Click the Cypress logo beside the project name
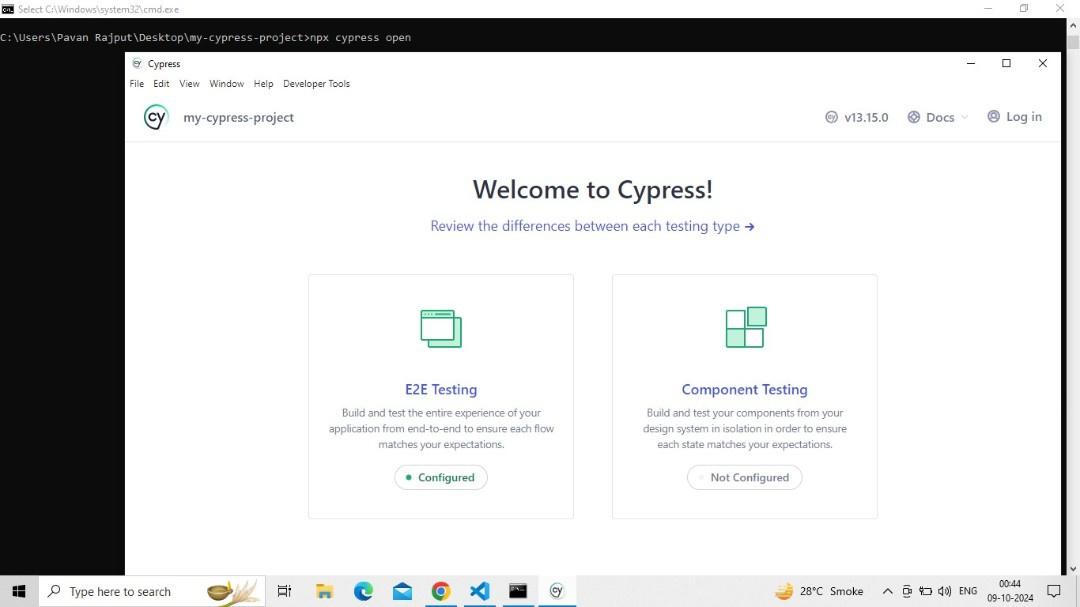 coord(156,117)
